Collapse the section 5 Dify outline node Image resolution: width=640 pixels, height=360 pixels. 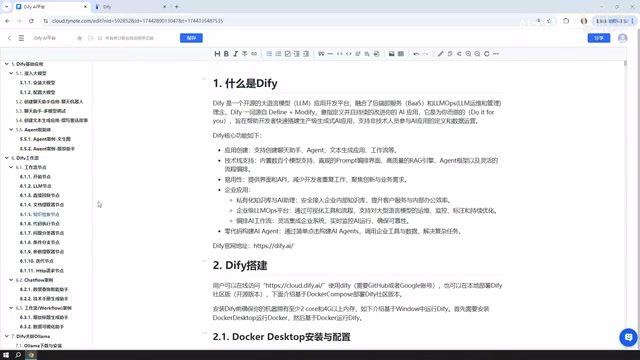[x=7, y=64]
